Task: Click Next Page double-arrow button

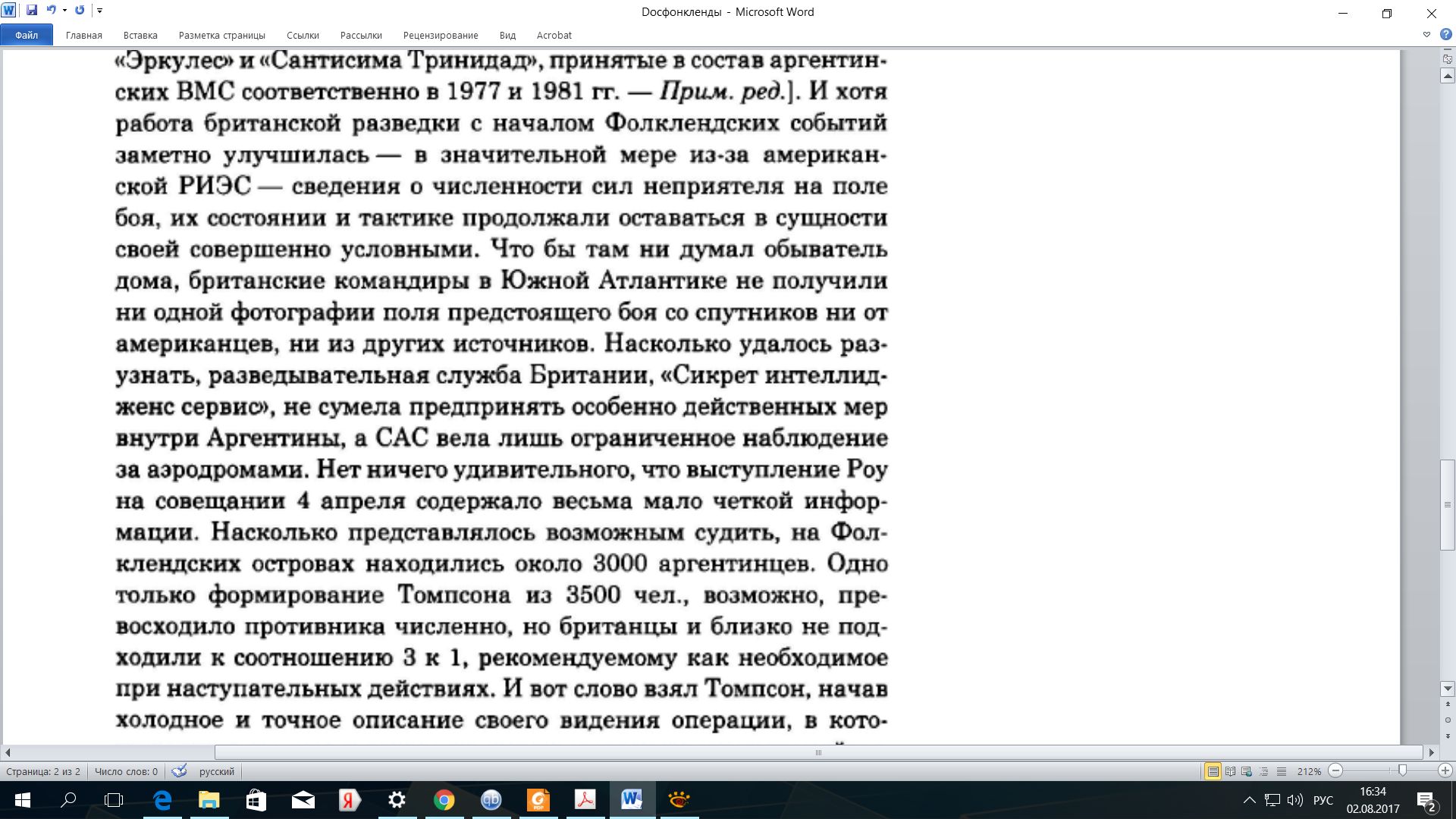Action: tap(1447, 735)
